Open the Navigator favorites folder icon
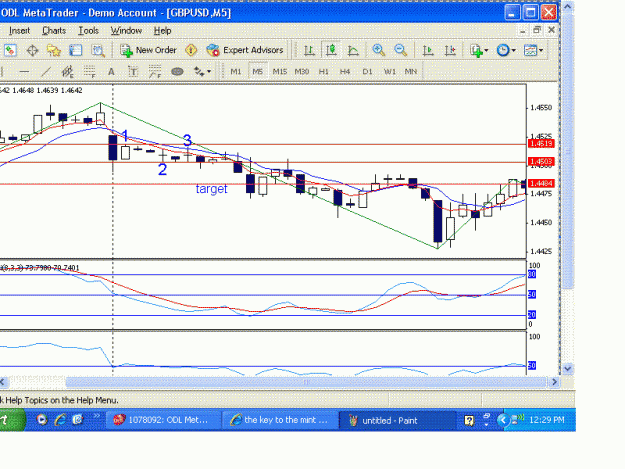 click(x=54, y=50)
